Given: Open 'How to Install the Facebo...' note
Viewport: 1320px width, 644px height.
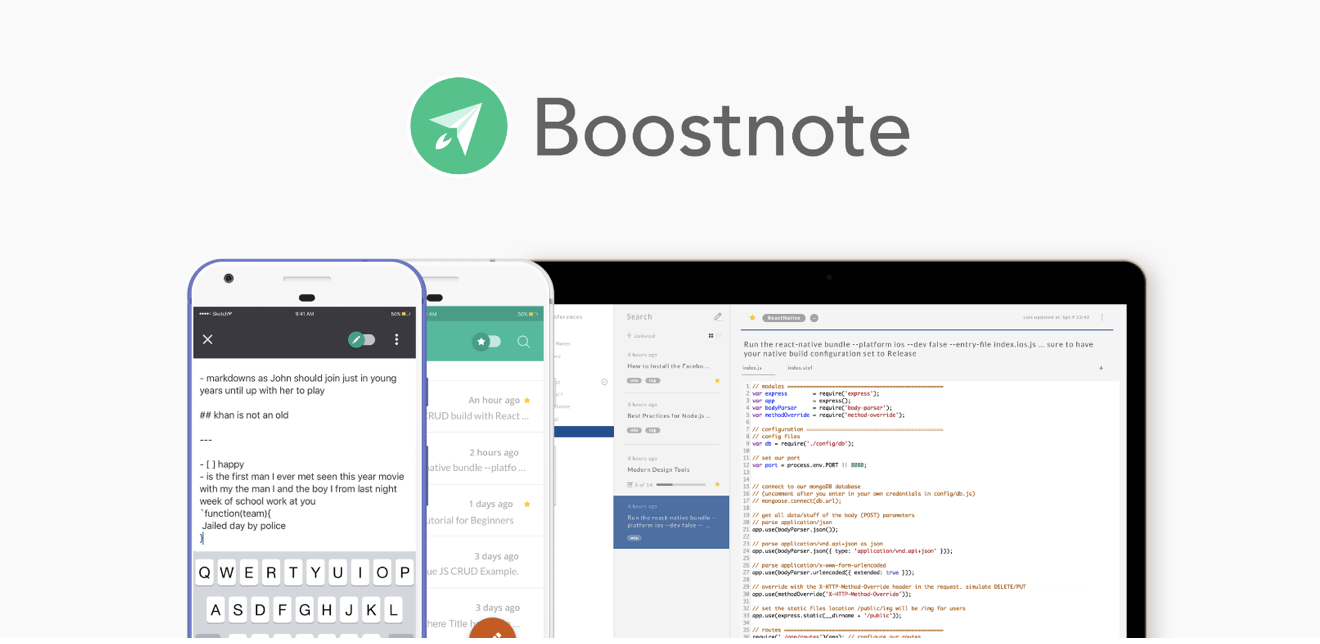Looking at the screenshot, I should (672, 367).
